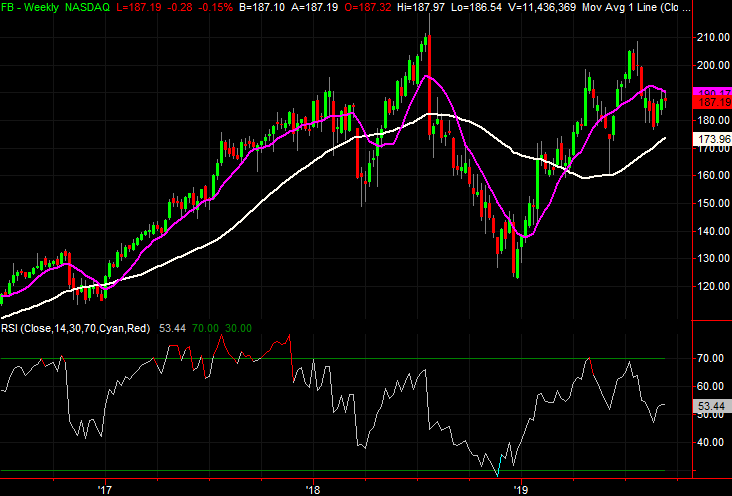
Task: Click the '17 year marker on time axis
Action: 105,490
